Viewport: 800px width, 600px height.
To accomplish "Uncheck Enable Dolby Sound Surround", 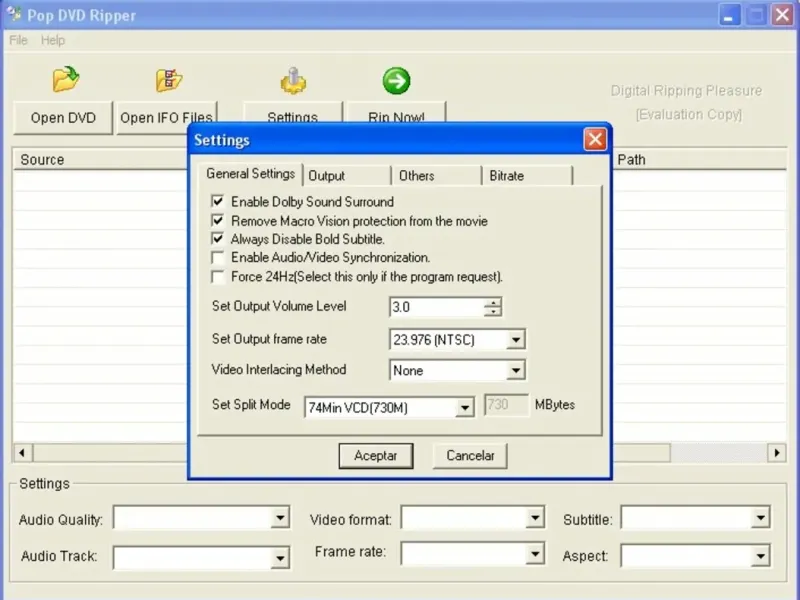I will point(218,201).
